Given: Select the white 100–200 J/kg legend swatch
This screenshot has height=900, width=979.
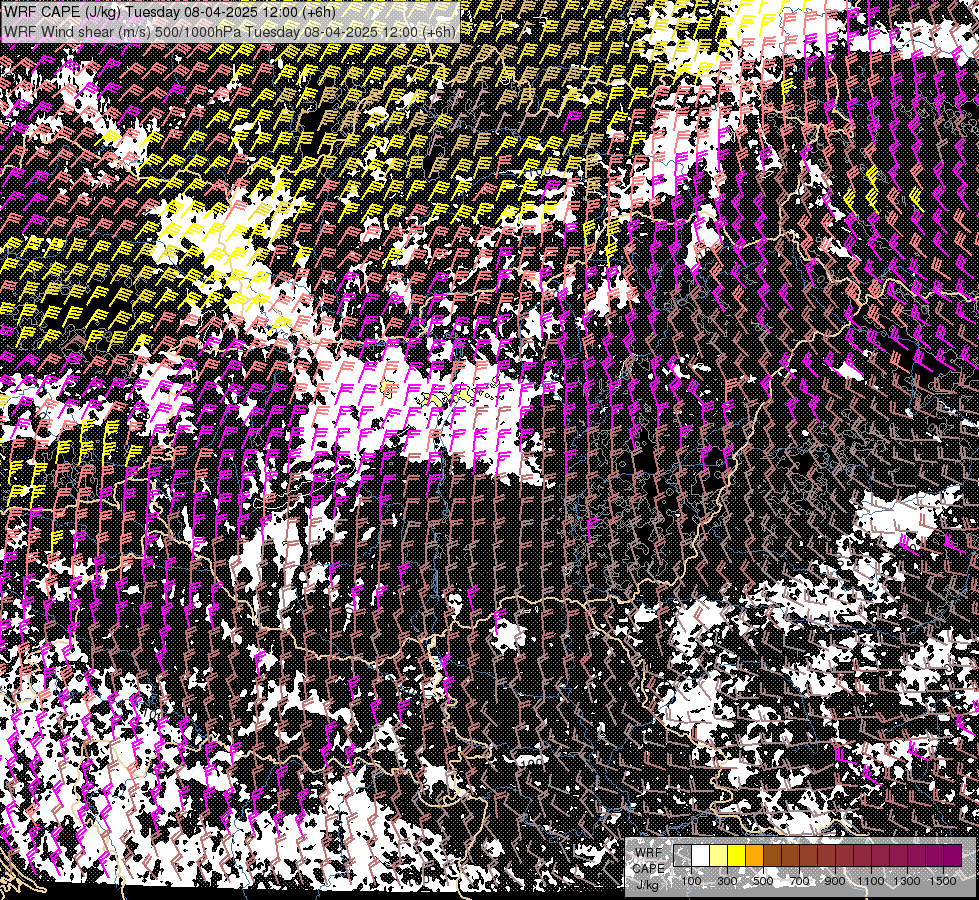Looking at the screenshot, I should click(x=701, y=855).
